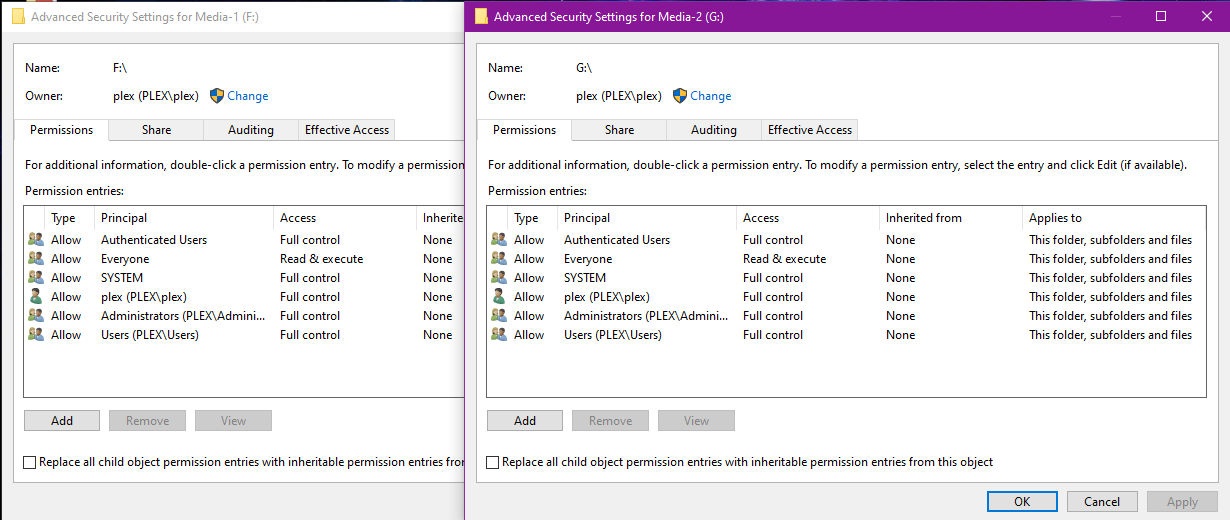The image size is (1230, 520).
Task: Click the folder icon in Media-1 title bar
Action: click(x=18, y=16)
